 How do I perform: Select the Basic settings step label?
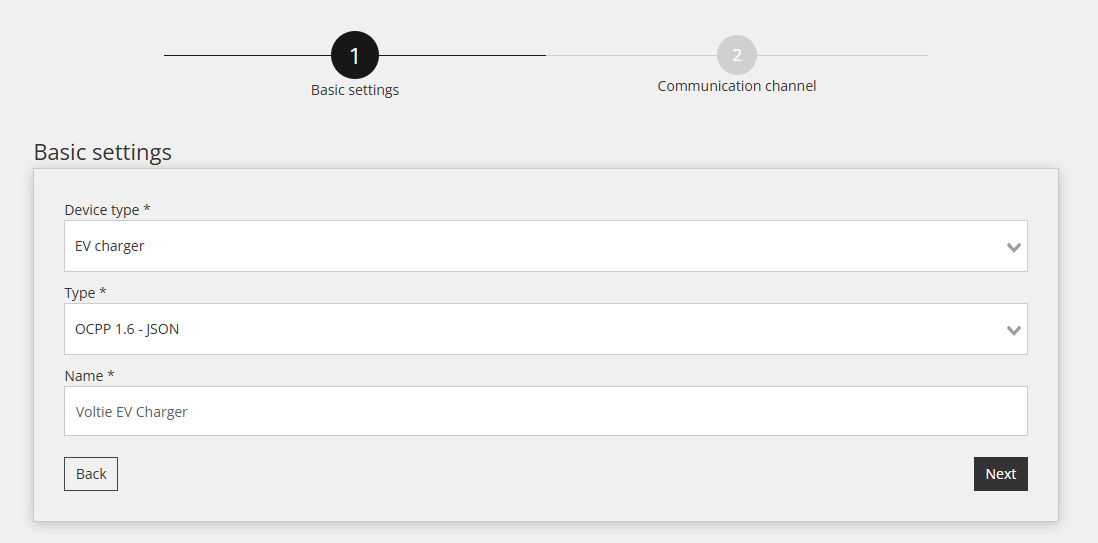[354, 90]
